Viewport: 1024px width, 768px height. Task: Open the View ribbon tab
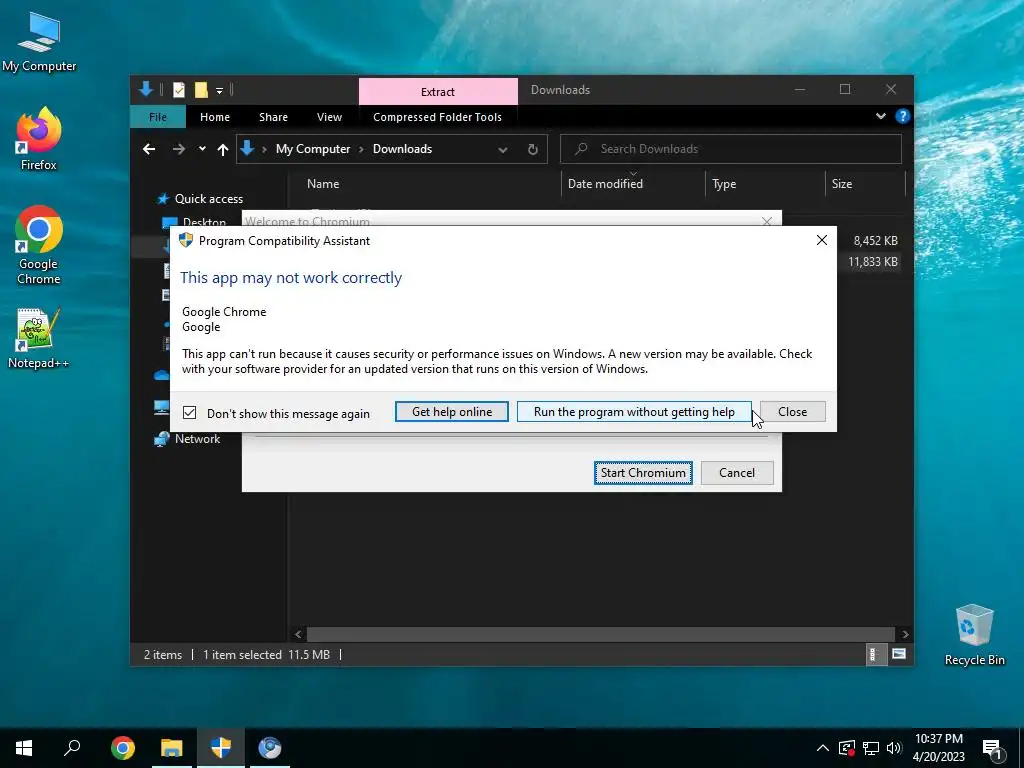tap(329, 117)
